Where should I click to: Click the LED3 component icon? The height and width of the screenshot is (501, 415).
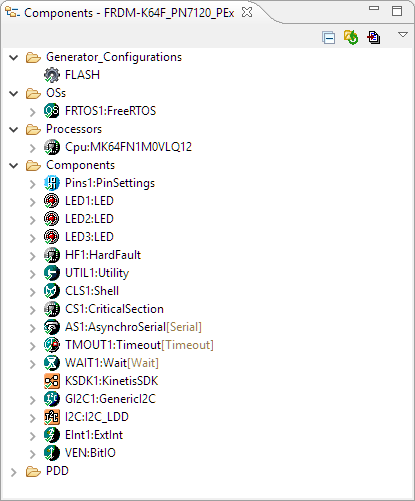click(x=52, y=237)
